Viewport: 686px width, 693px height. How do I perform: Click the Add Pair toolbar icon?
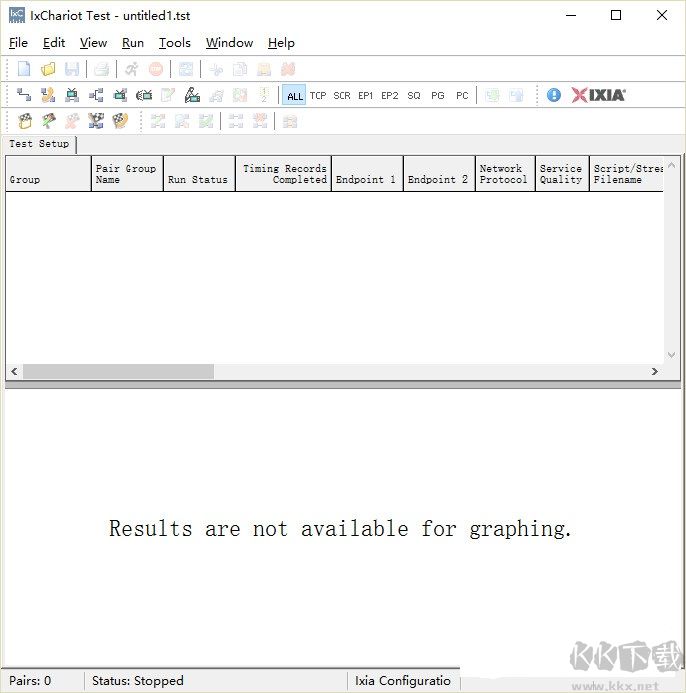coord(24,95)
